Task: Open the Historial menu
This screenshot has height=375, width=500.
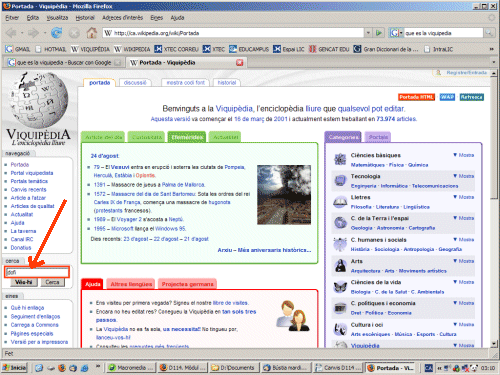Action: point(85,18)
